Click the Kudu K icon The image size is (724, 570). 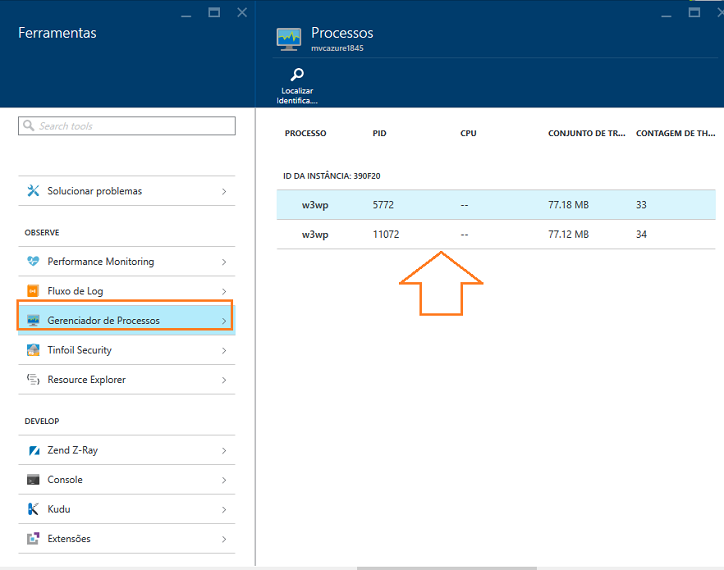pyautogui.click(x=33, y=509)
